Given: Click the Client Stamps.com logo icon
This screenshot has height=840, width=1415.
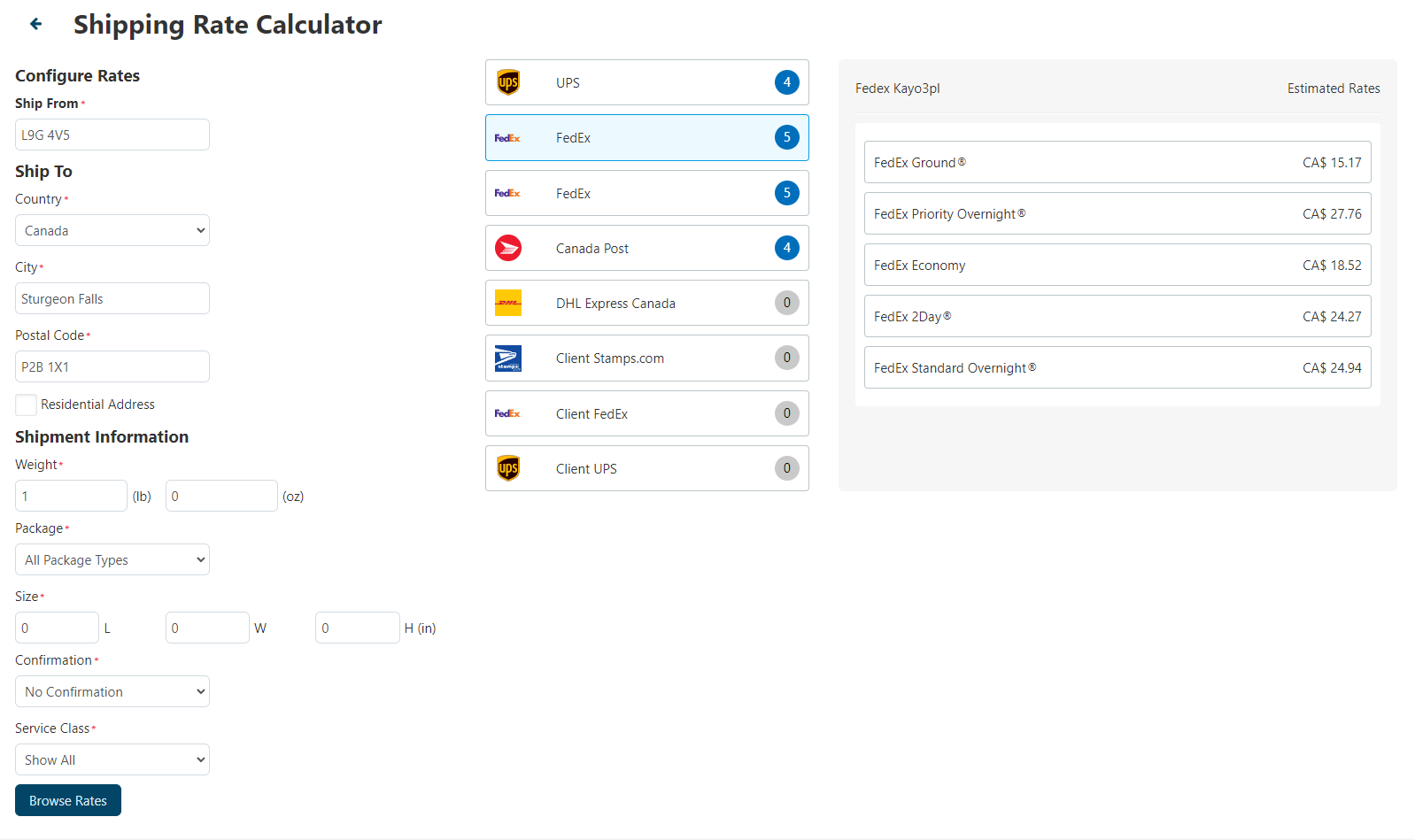Looking at the screenshot, I should [508, 358].
